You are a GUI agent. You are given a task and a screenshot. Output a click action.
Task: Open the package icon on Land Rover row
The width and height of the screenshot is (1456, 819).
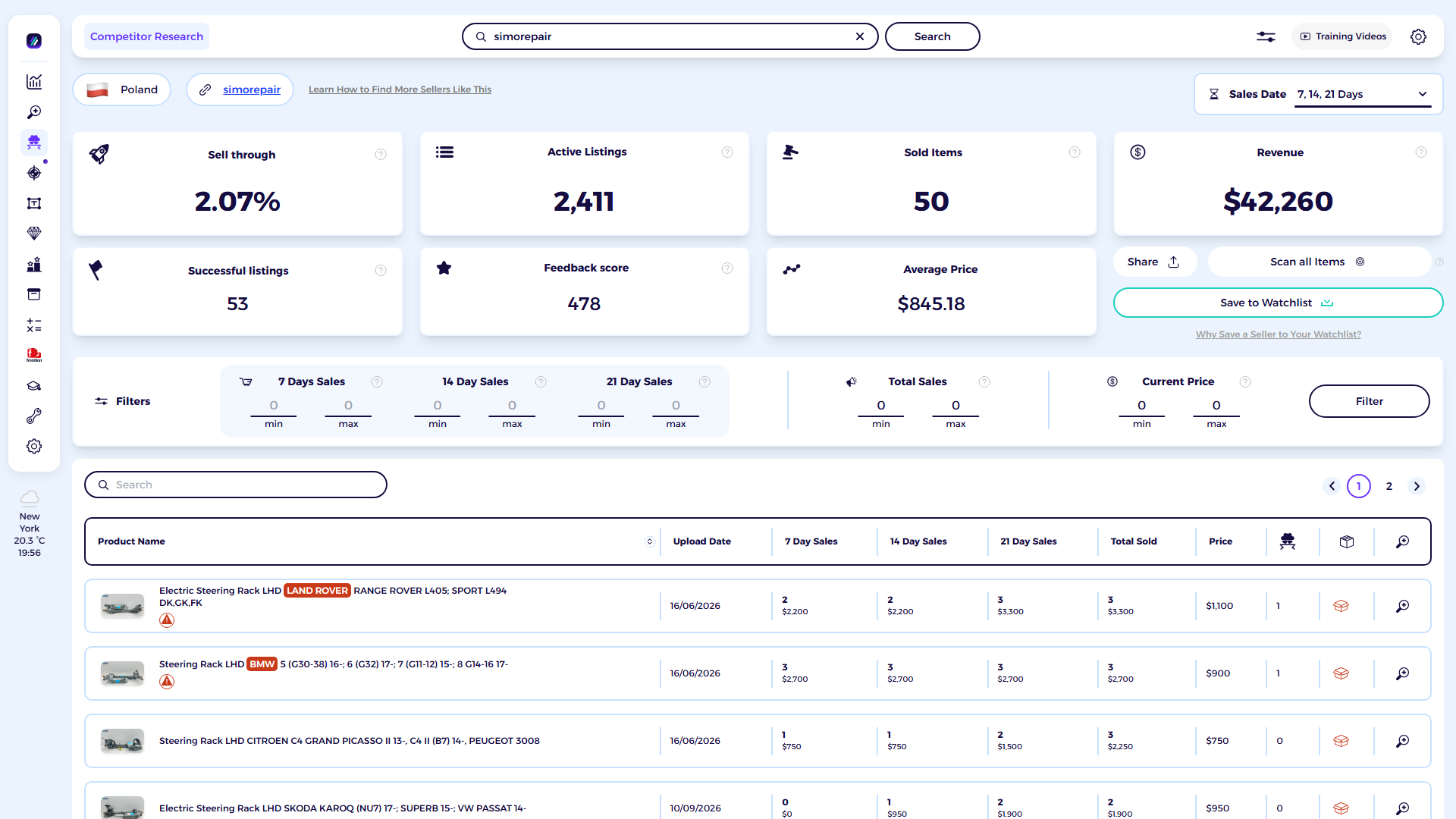pyautogui.click(x=1341, y=606)
